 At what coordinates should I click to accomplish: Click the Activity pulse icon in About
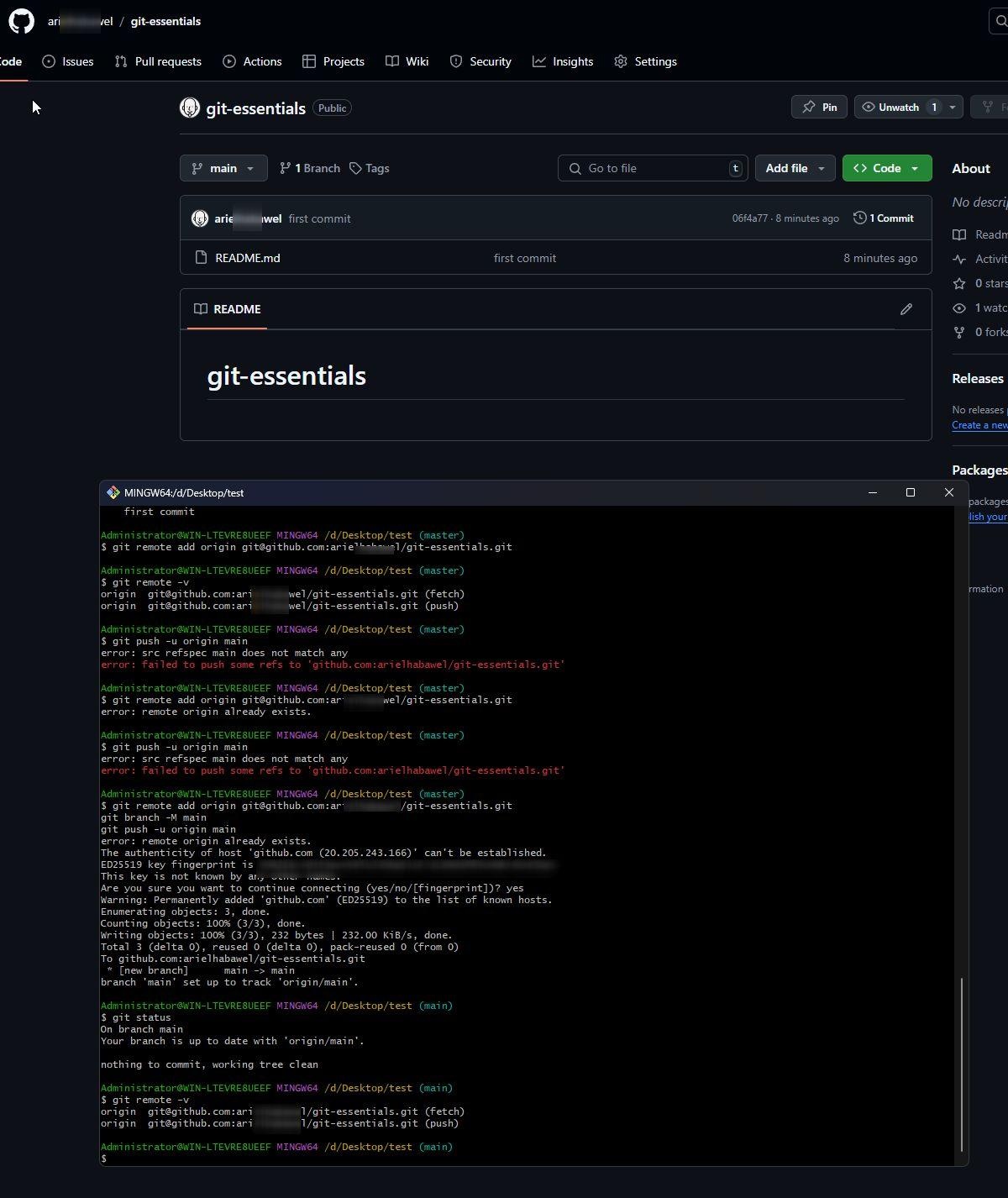[959, 260]
